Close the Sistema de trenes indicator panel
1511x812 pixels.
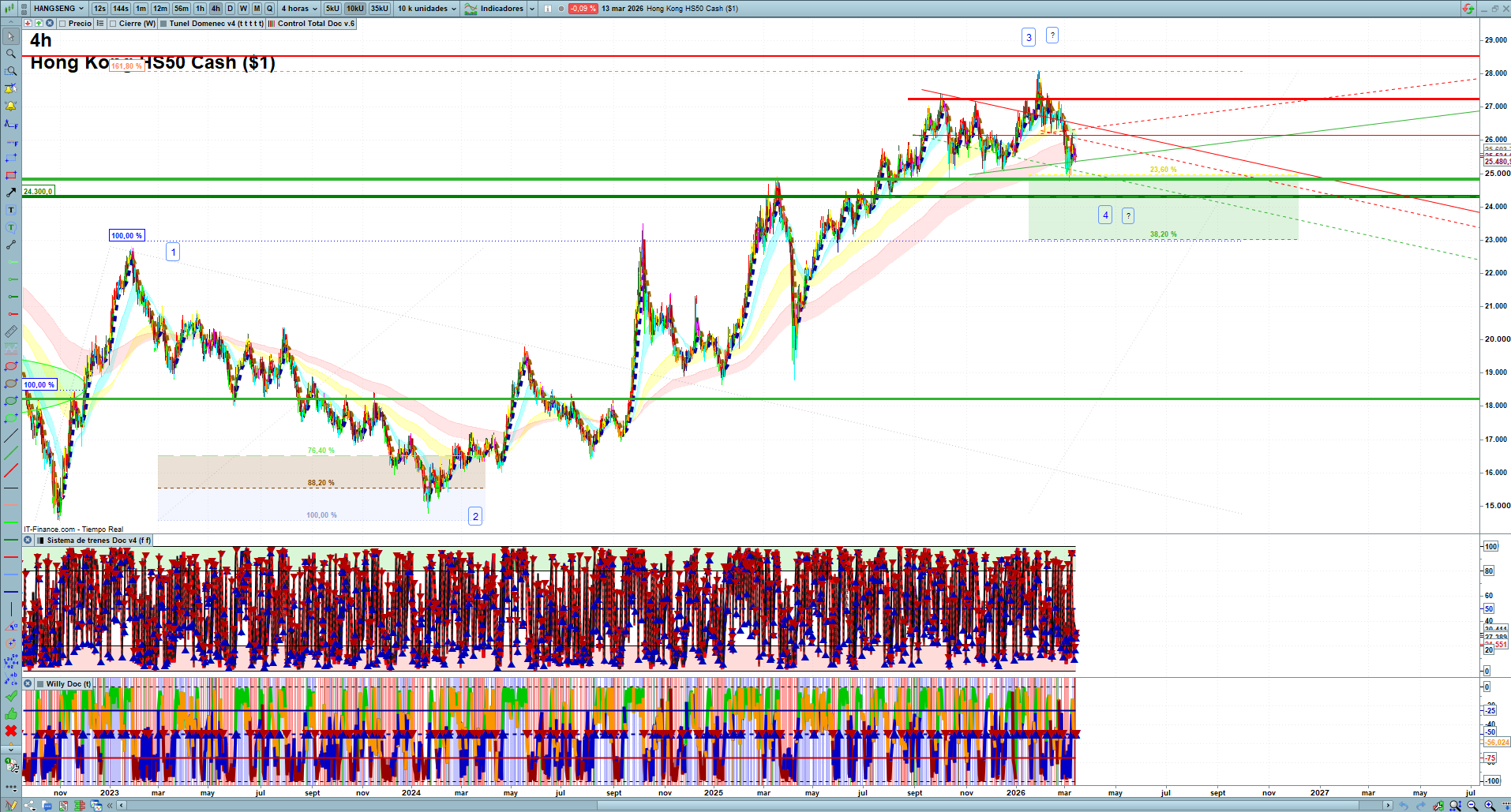(28, 541)
